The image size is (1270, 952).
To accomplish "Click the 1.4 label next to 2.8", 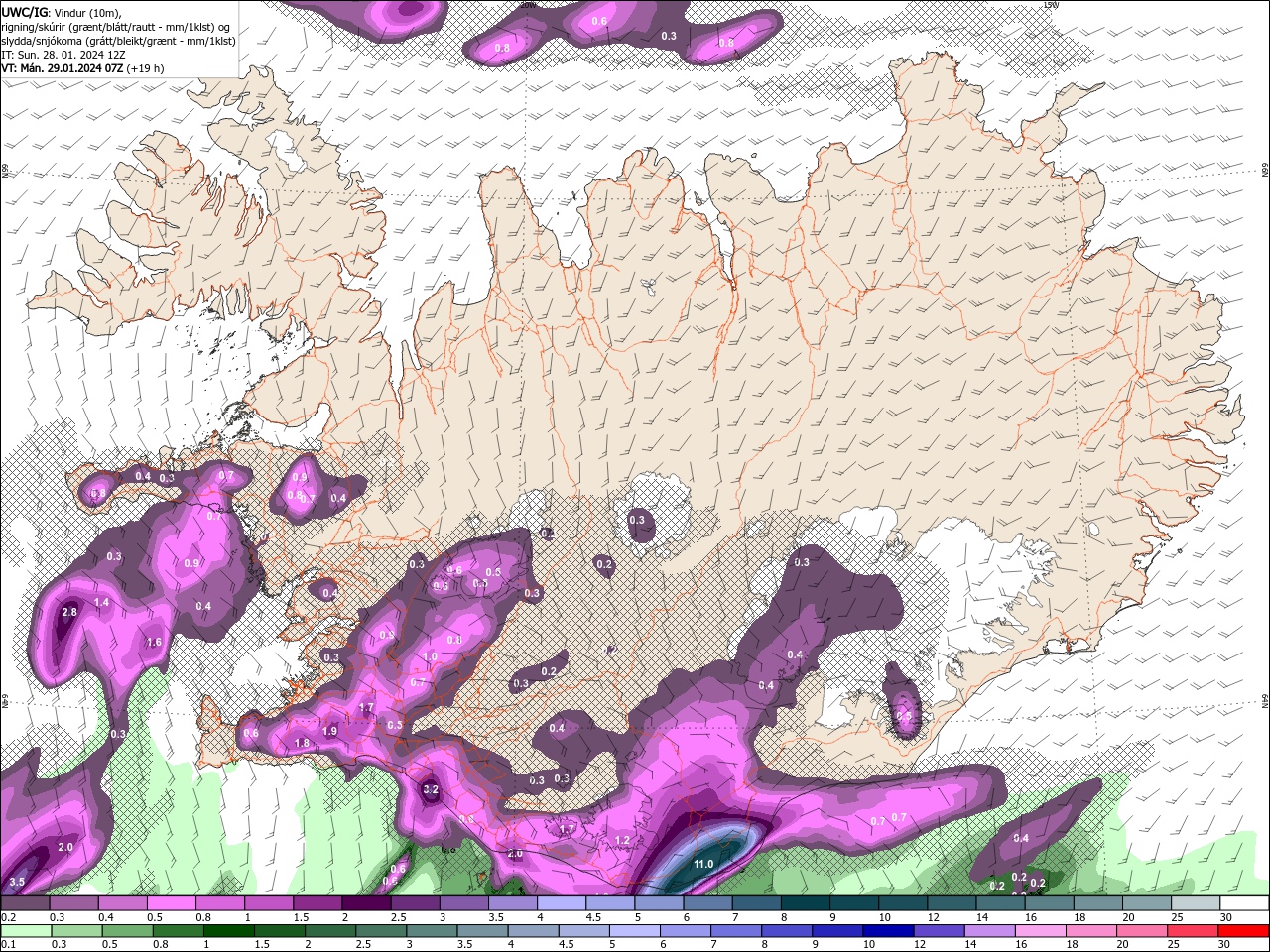I will 101,603.
